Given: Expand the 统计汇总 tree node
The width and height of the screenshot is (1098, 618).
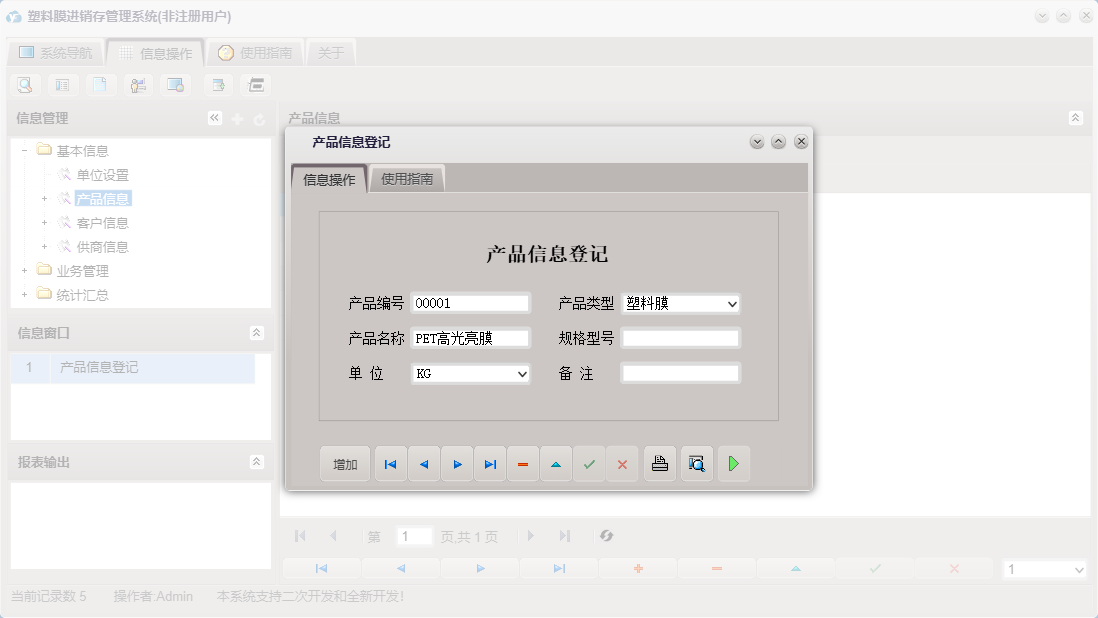Looking at the screenshot, I should point(23,294).
